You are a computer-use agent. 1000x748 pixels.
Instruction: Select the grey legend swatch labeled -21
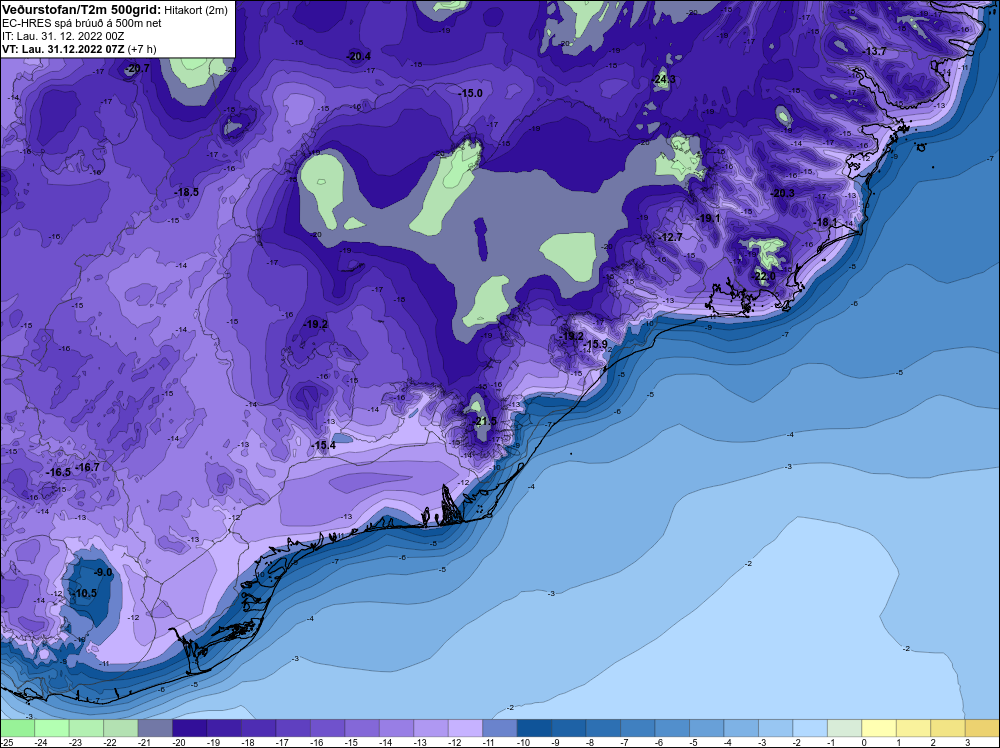(x=155, y=728)
